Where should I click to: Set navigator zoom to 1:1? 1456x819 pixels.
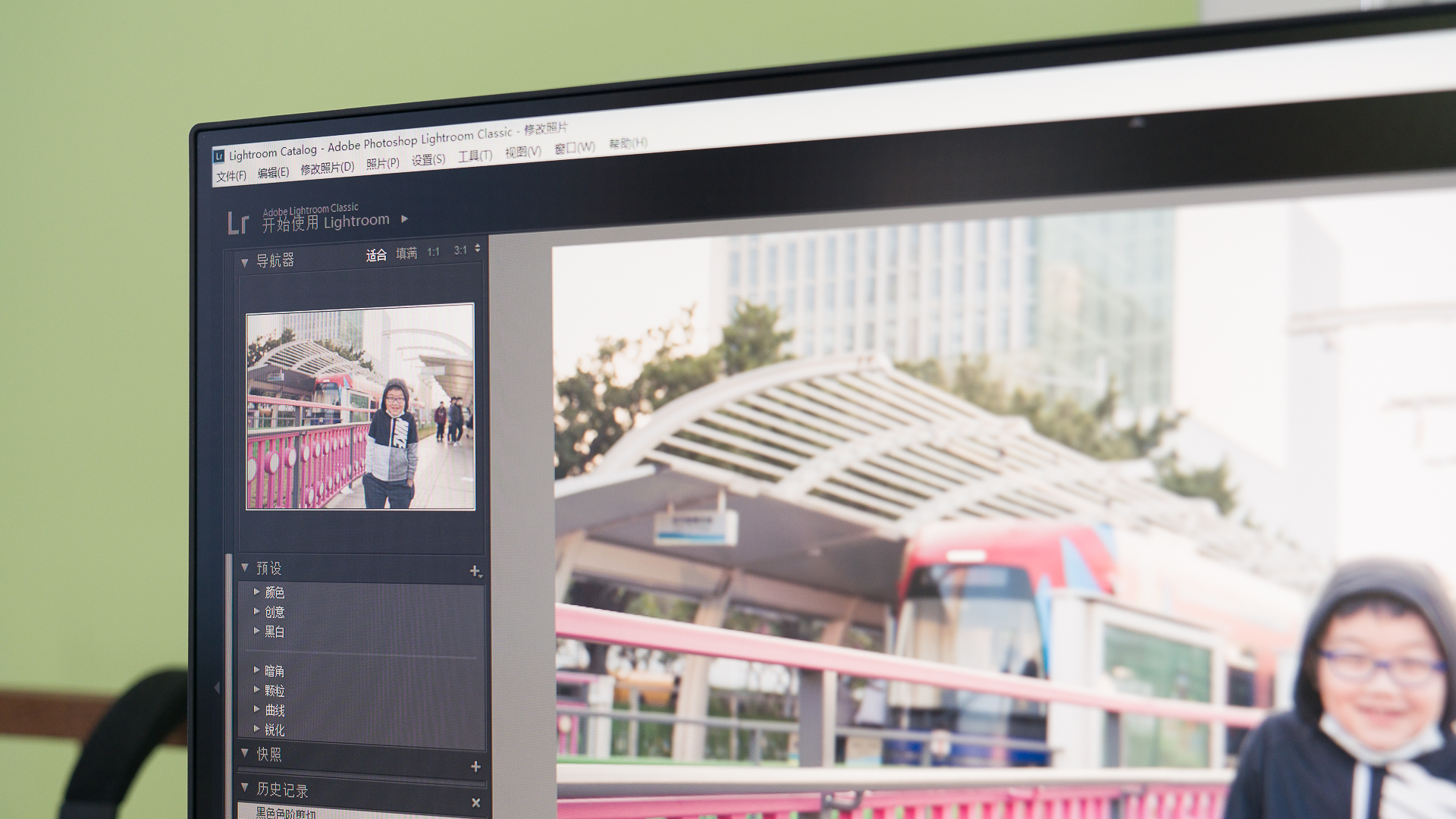(x=434, y=252)
